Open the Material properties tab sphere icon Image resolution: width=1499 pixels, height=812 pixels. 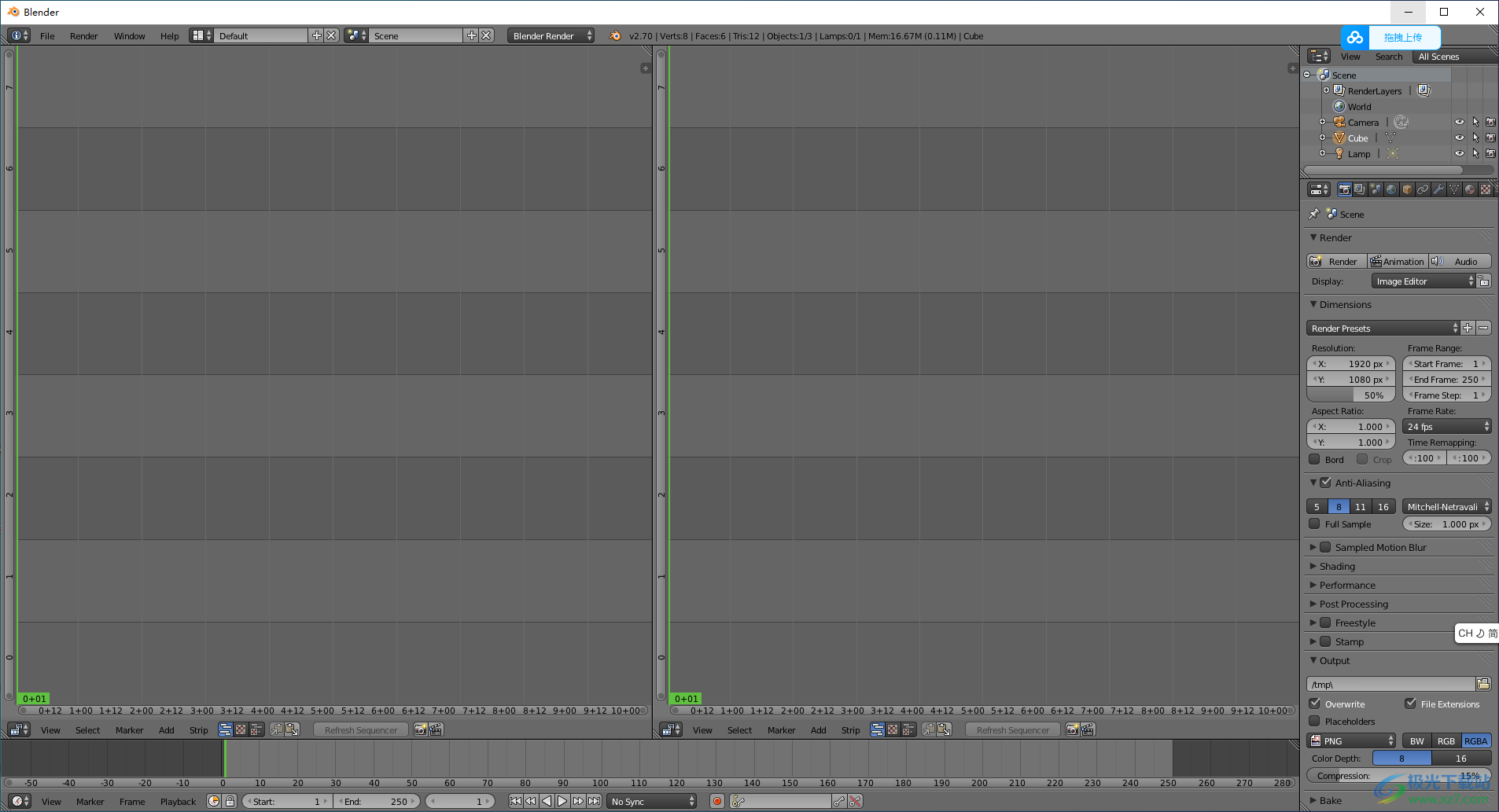[1470, 189]
